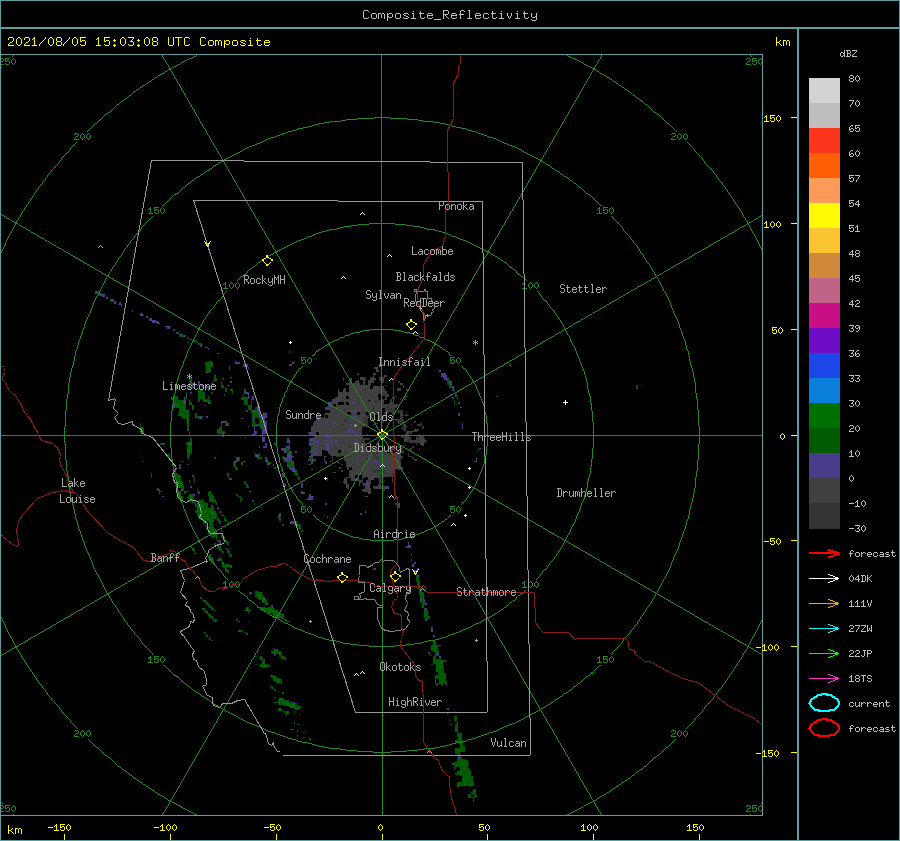The height and width of the screenshot is (841, 900).
Task: Select the red 60-65 dBZ swatch
Action: click(x=824, y=141)
